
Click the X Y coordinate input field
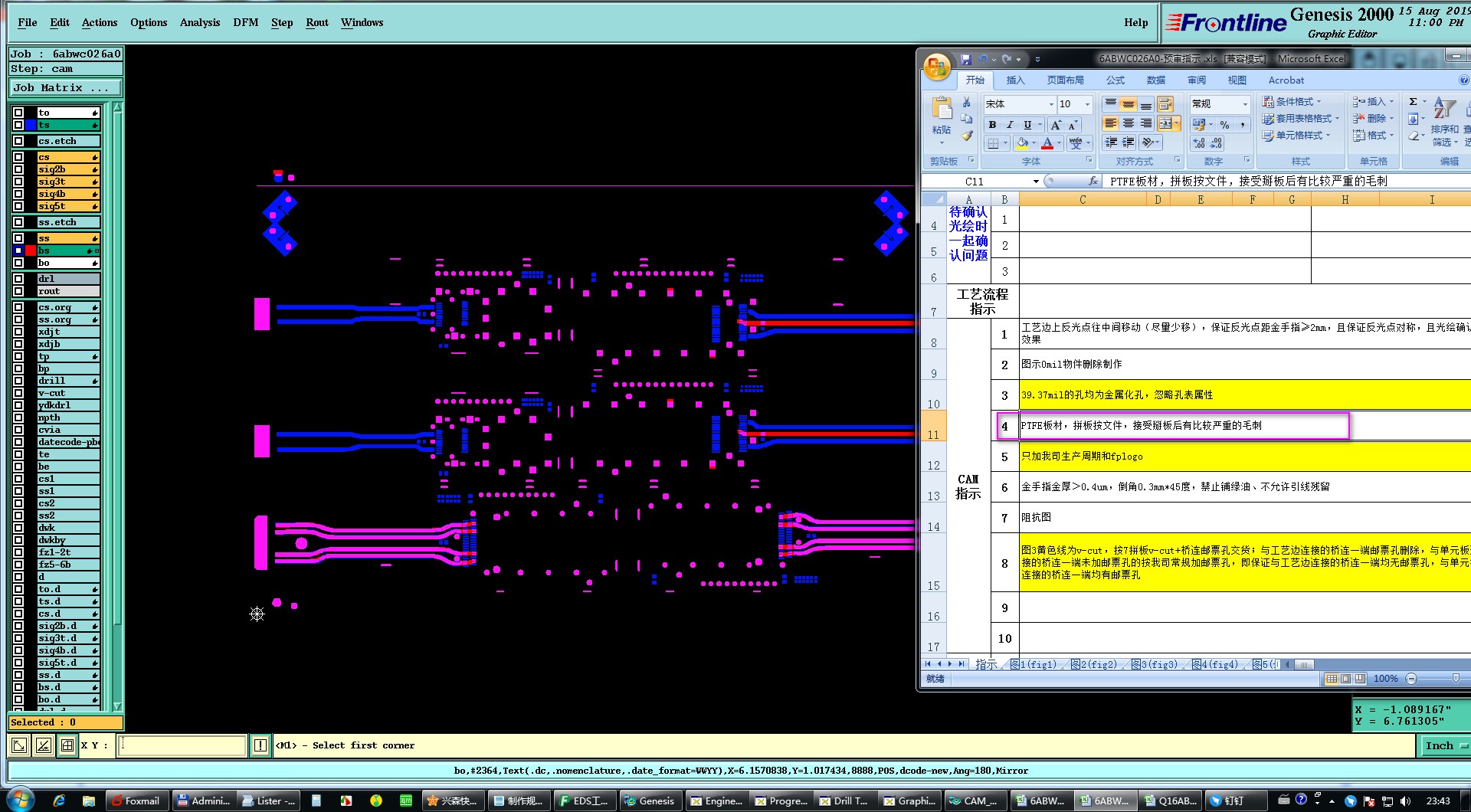tap(182, 745)
